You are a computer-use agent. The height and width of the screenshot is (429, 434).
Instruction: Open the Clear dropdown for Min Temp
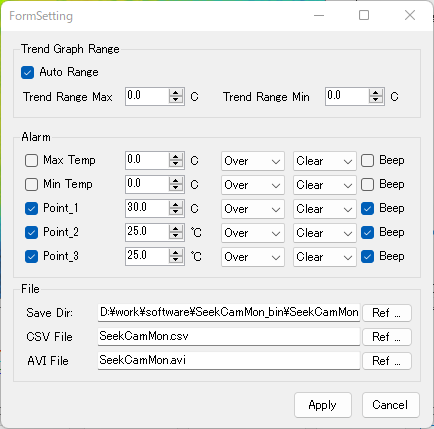pos(325,185)
